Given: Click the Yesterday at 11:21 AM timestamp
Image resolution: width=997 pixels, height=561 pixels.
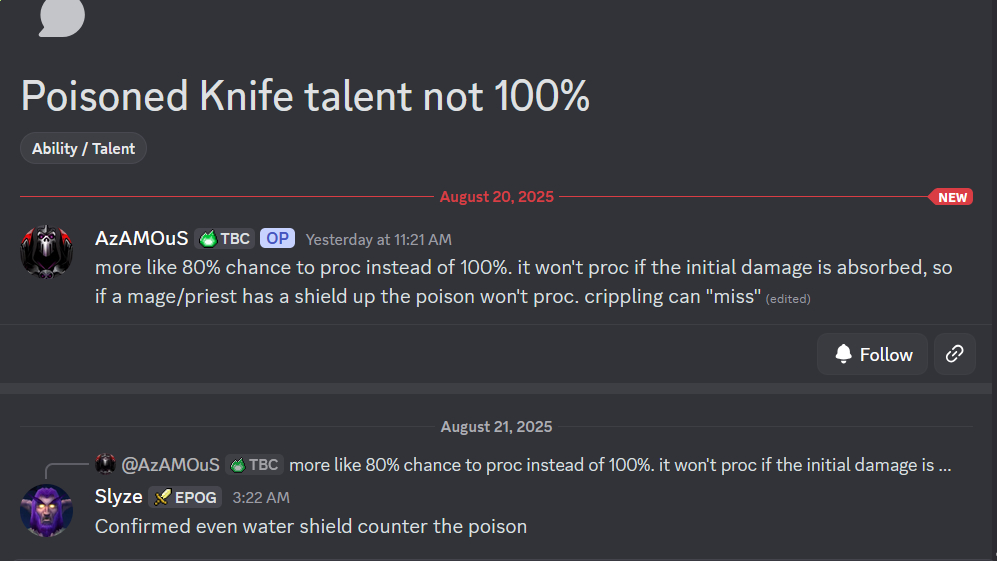Looking at the screenshot, I should [x=378, y=239].
